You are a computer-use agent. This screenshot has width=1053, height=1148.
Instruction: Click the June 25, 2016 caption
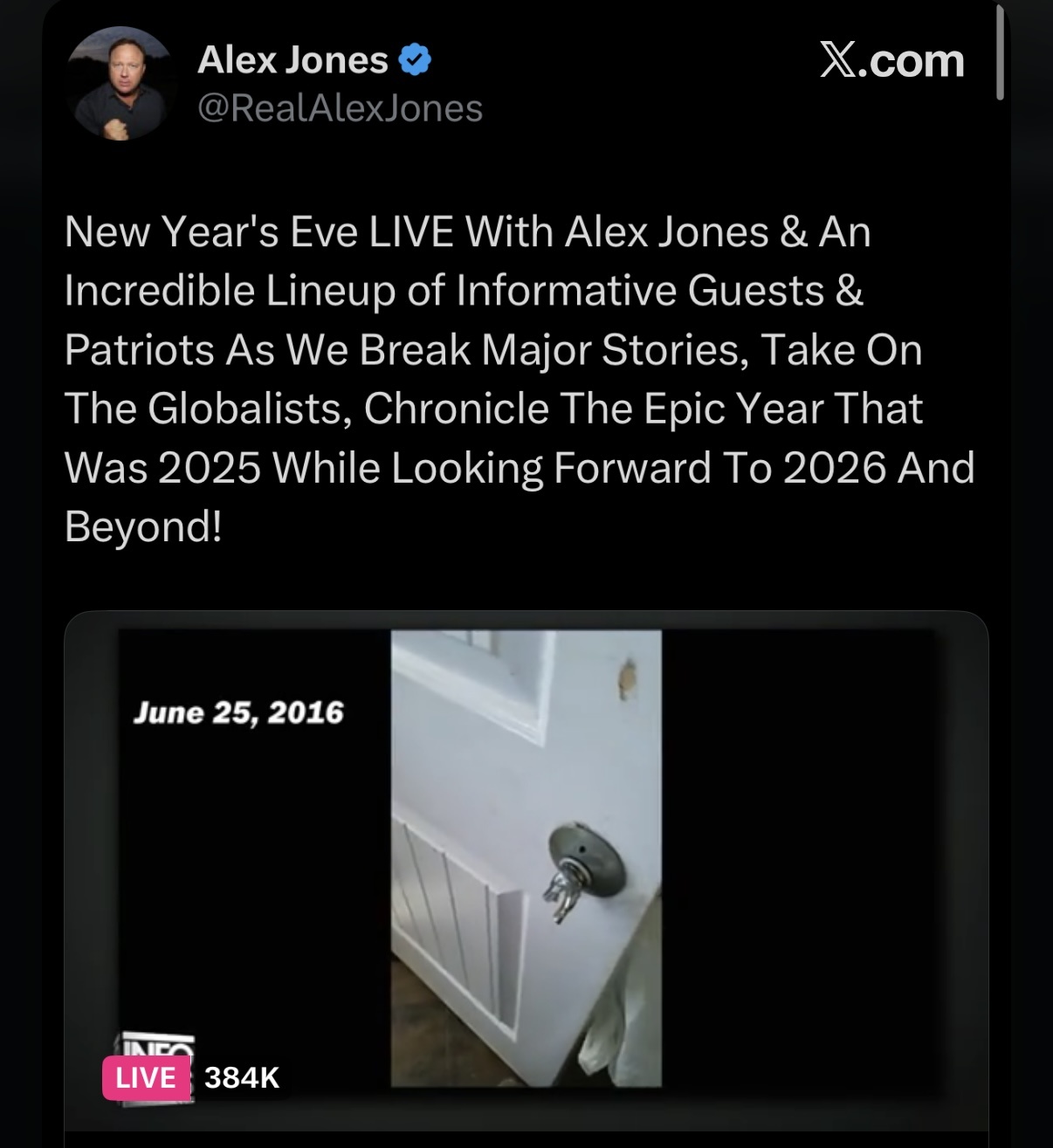[238, 713]
